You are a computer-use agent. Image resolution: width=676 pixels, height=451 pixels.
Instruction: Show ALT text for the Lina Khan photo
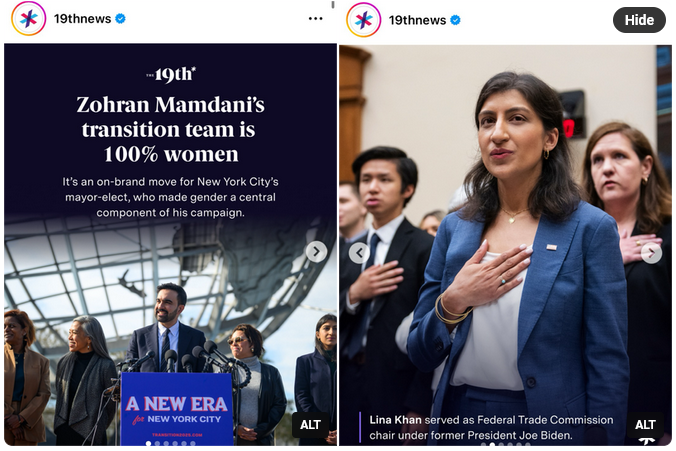pyautogui.click(x=645, y=425)
